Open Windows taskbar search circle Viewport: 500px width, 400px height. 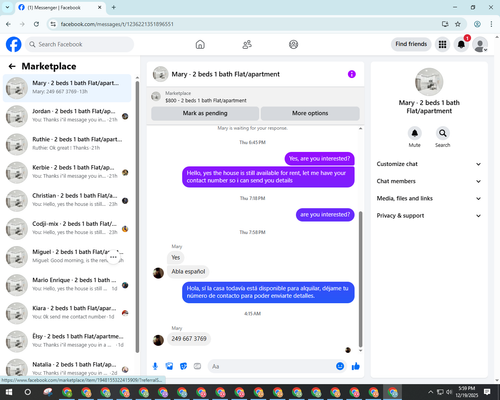(x=28, y=392)
